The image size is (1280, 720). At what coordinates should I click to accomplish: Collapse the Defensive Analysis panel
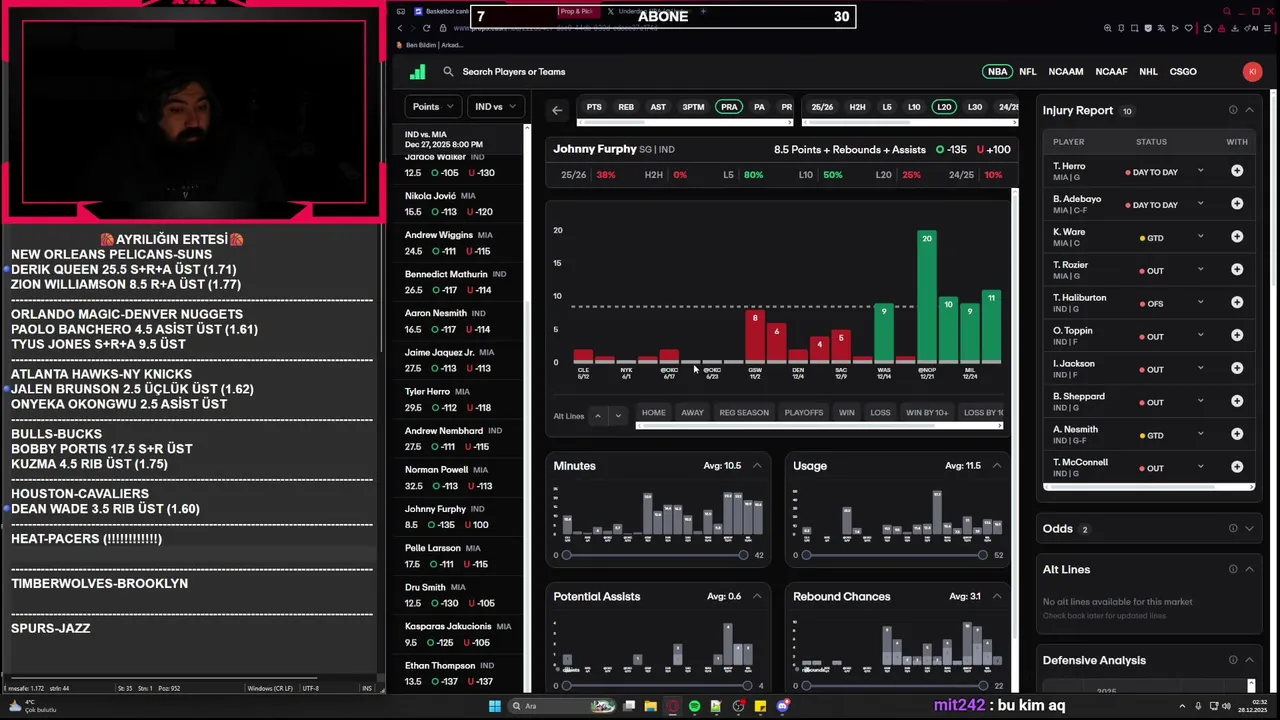pyautogui.click(x=1249, y=660)
